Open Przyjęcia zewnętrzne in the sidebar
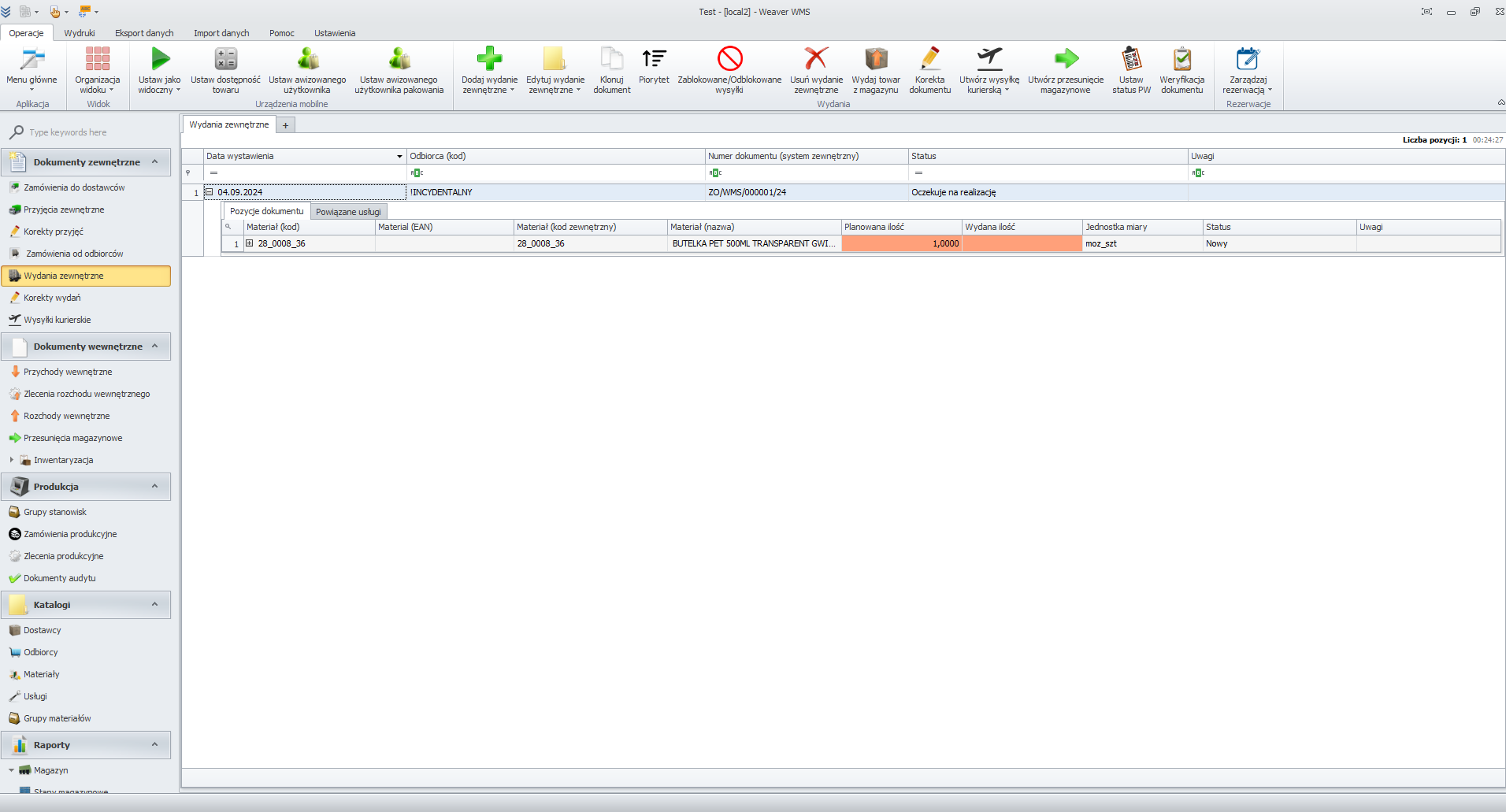 click(64, 209)
